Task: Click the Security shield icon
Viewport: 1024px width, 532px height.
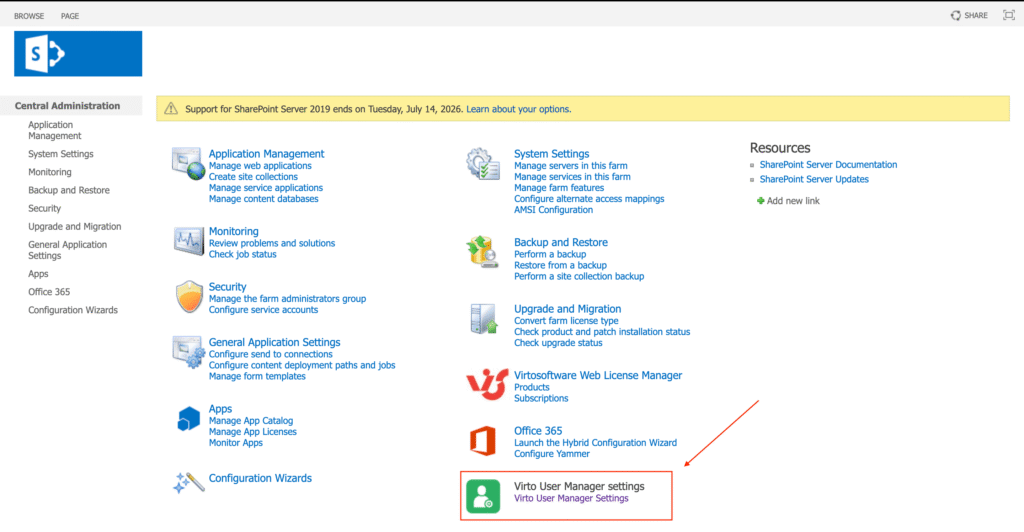Action: tap(189, 297)
